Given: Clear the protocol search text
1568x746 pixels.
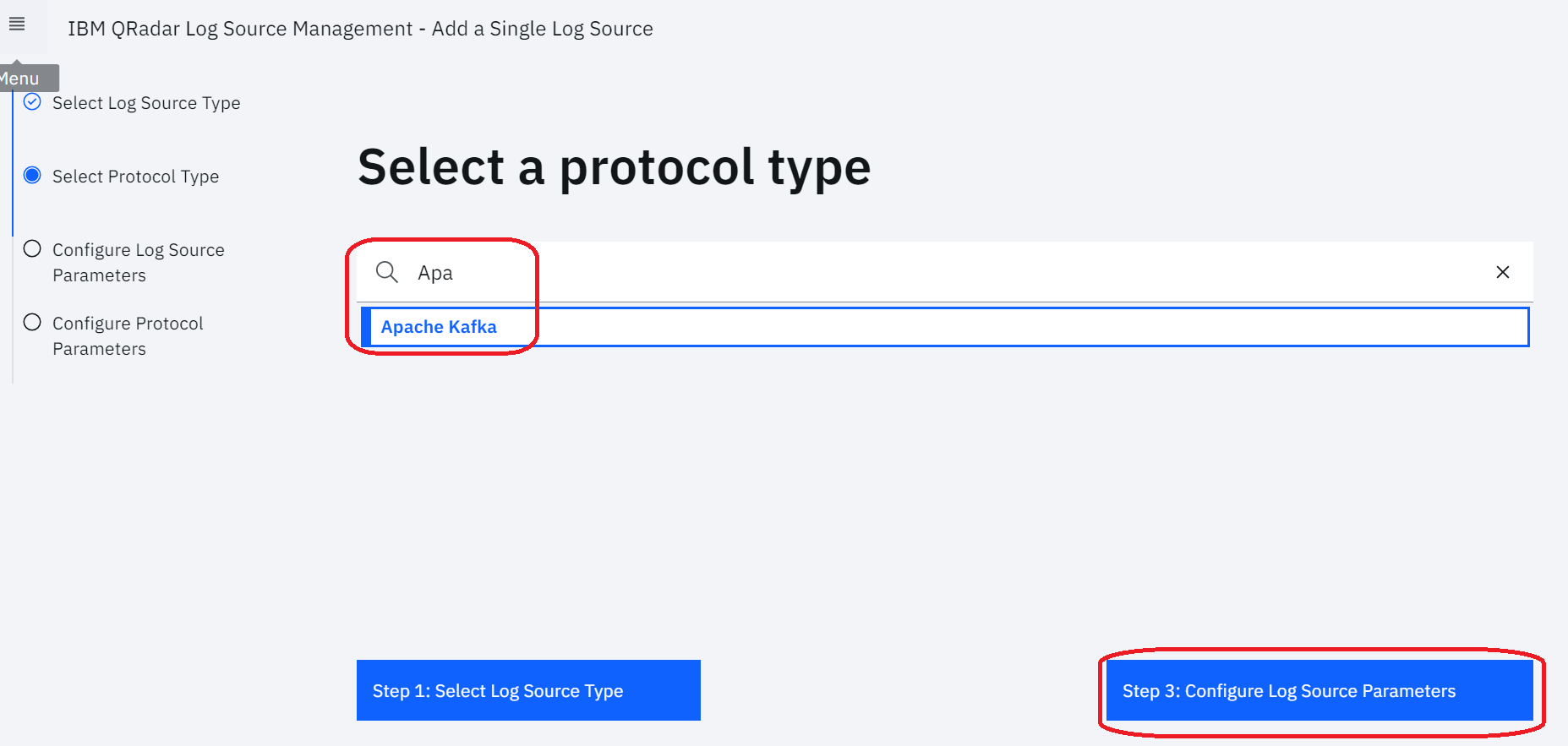Looking at the screenshot, I should click(1502, 272).
